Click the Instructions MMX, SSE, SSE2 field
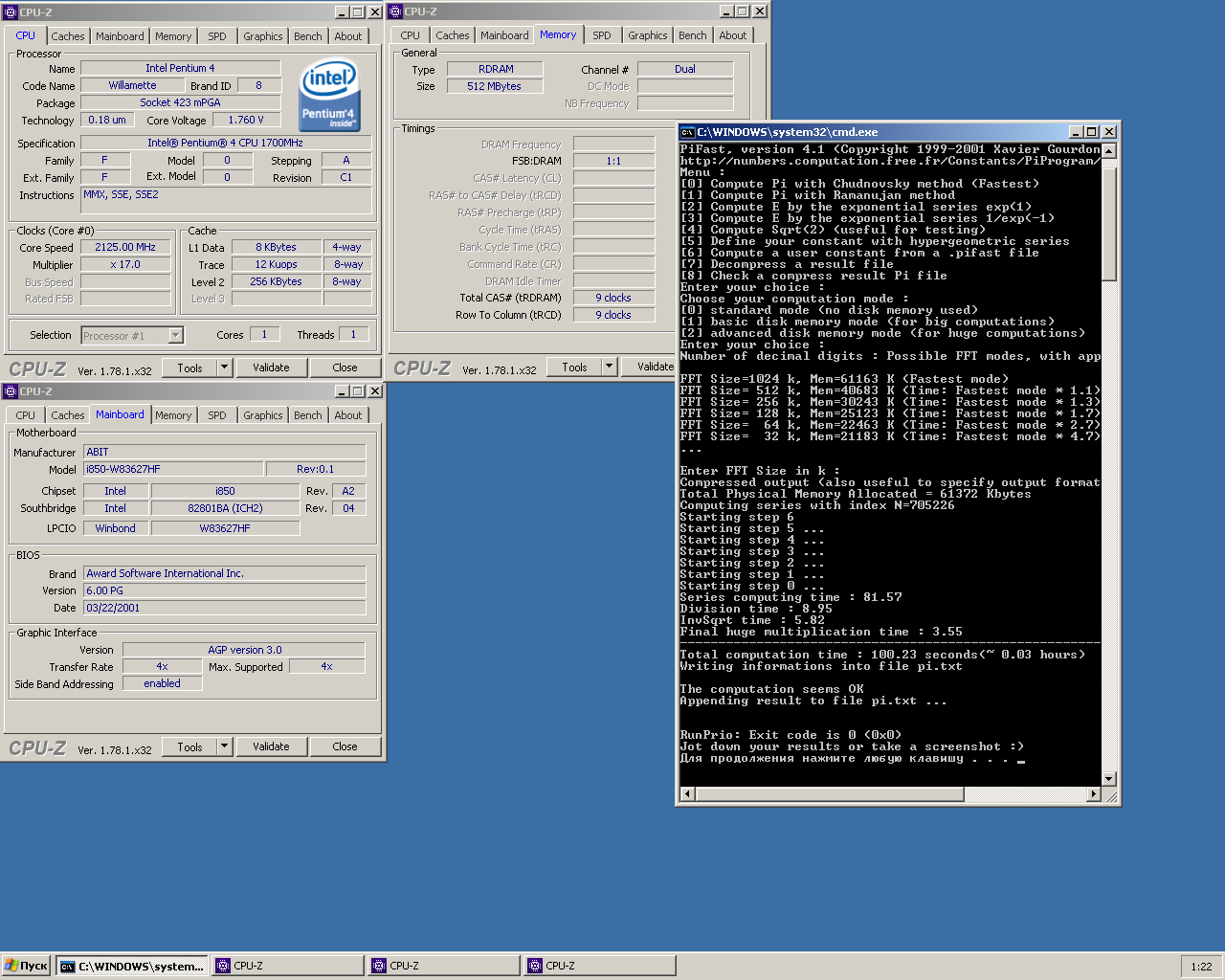 [x=227, y=200]
